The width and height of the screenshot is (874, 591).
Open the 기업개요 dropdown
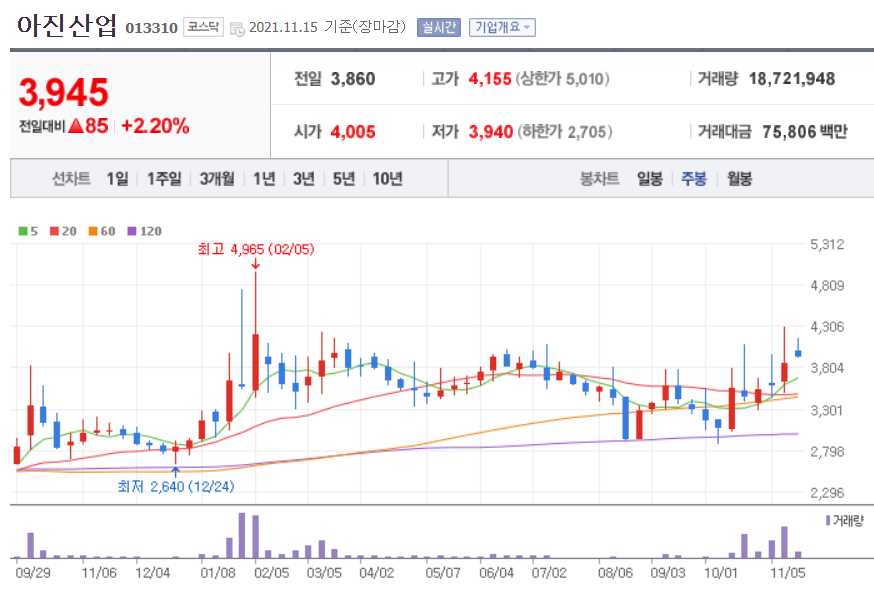click(x=502, y=27)
